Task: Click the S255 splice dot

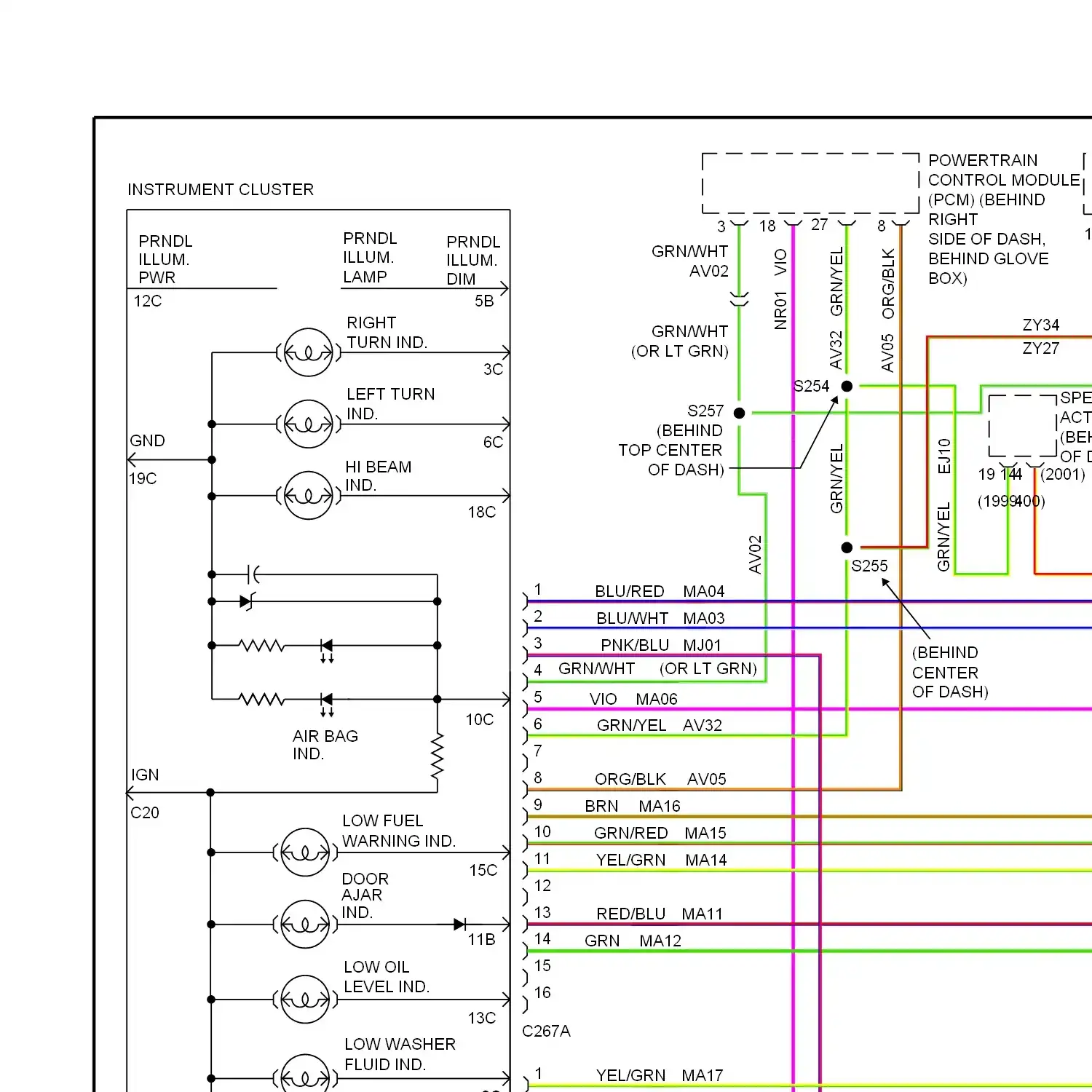Action: point(847,547)
